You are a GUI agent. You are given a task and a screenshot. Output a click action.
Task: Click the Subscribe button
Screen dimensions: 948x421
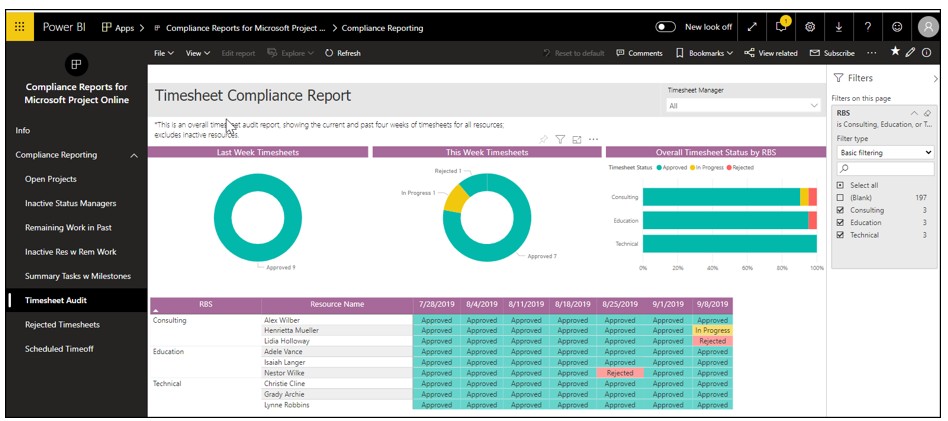coord(832,53)
